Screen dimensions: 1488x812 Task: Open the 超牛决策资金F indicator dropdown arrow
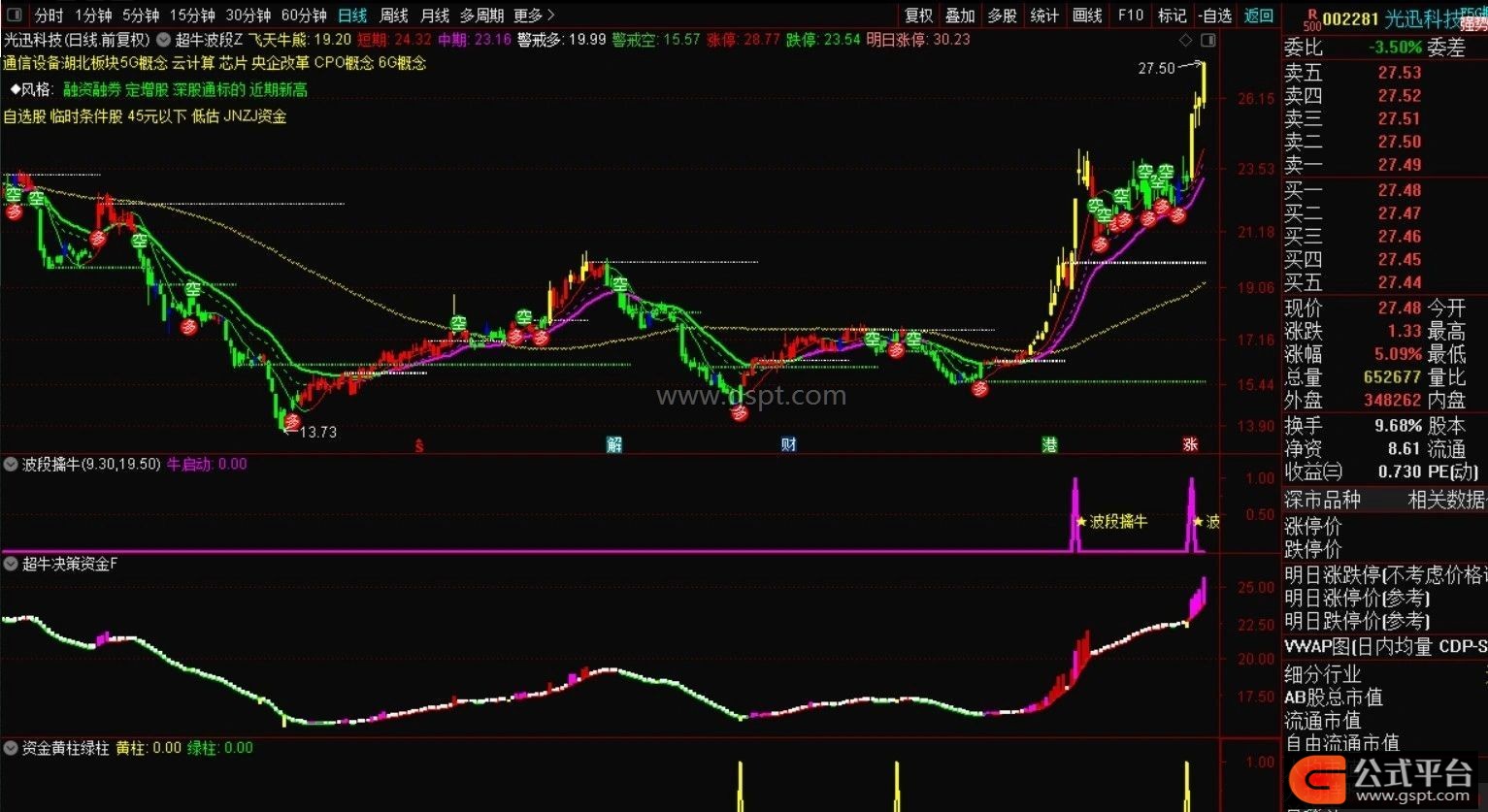coord(11,564)
